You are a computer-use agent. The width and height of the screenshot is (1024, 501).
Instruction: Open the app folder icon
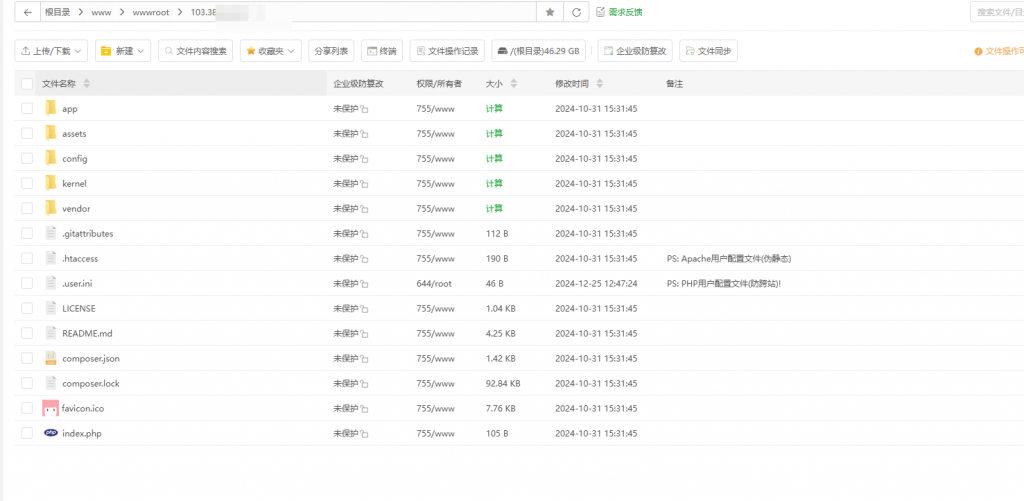(51, 108)
